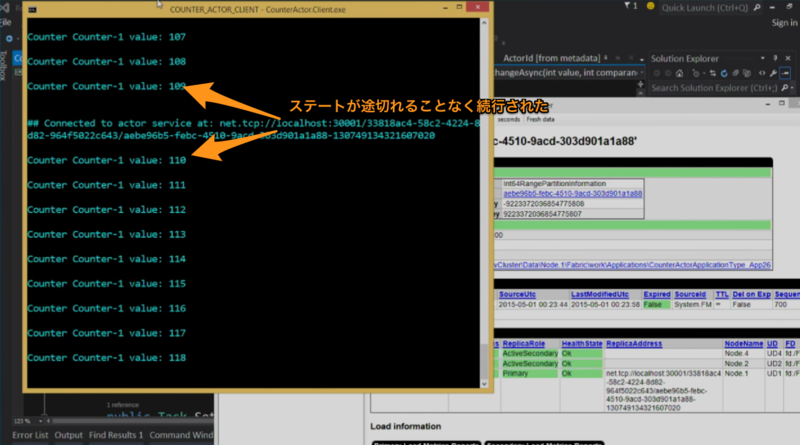Sort by SourceId column header
Viewport: 800px width, 445px height.
click(x=690, y=294)
